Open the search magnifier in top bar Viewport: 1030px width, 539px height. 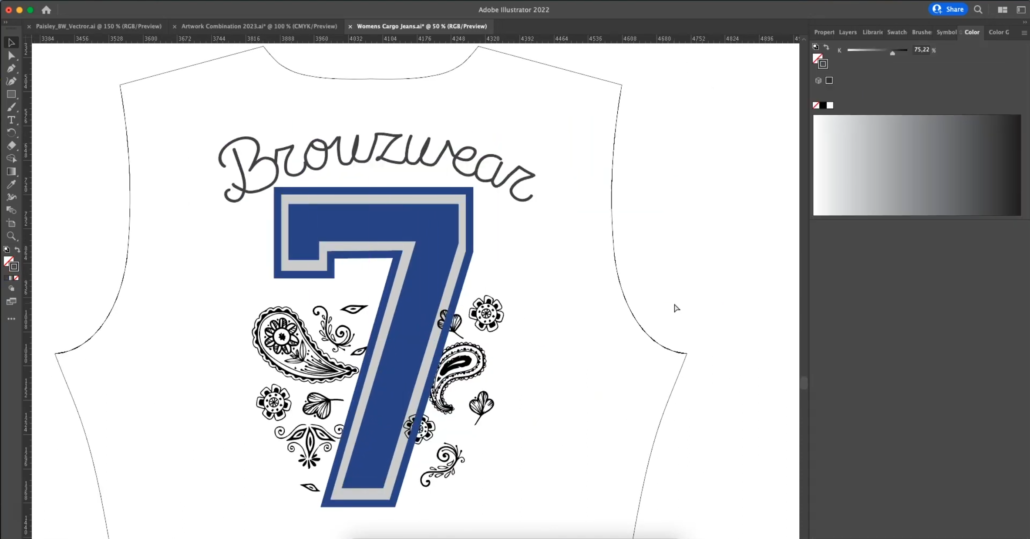click(977, 9)
